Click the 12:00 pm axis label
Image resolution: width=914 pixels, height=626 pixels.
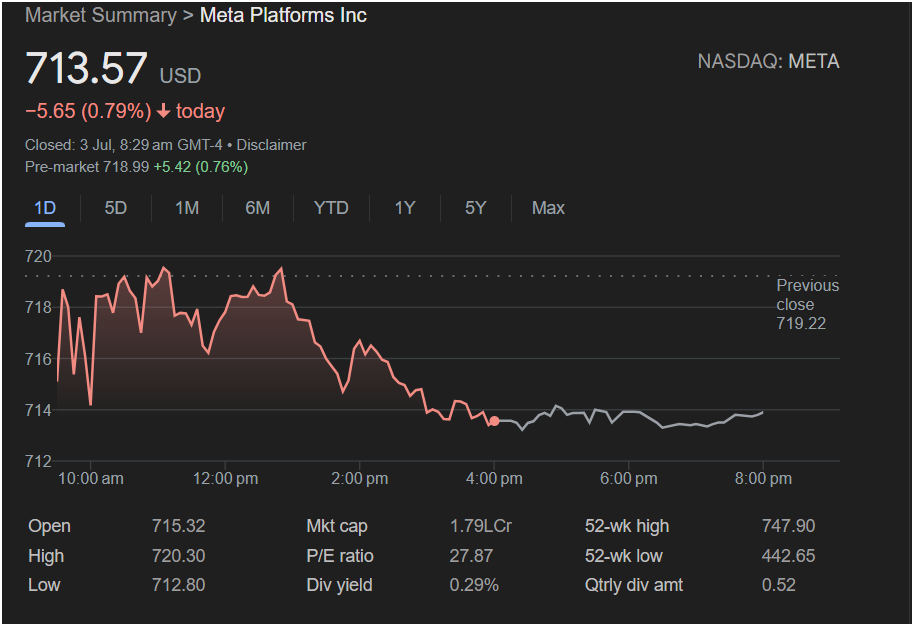(x=225, y=479)
